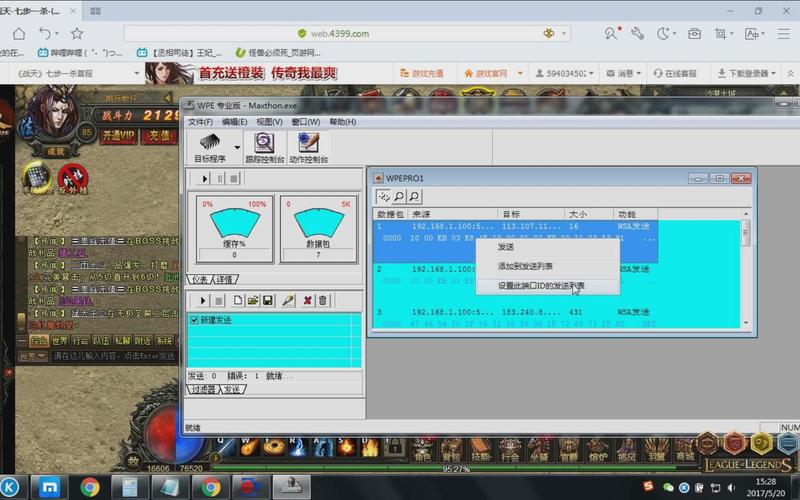This screenshot has width=800, height=500.
Task: Click the 游戏充值 link
Action: (424, 73)
